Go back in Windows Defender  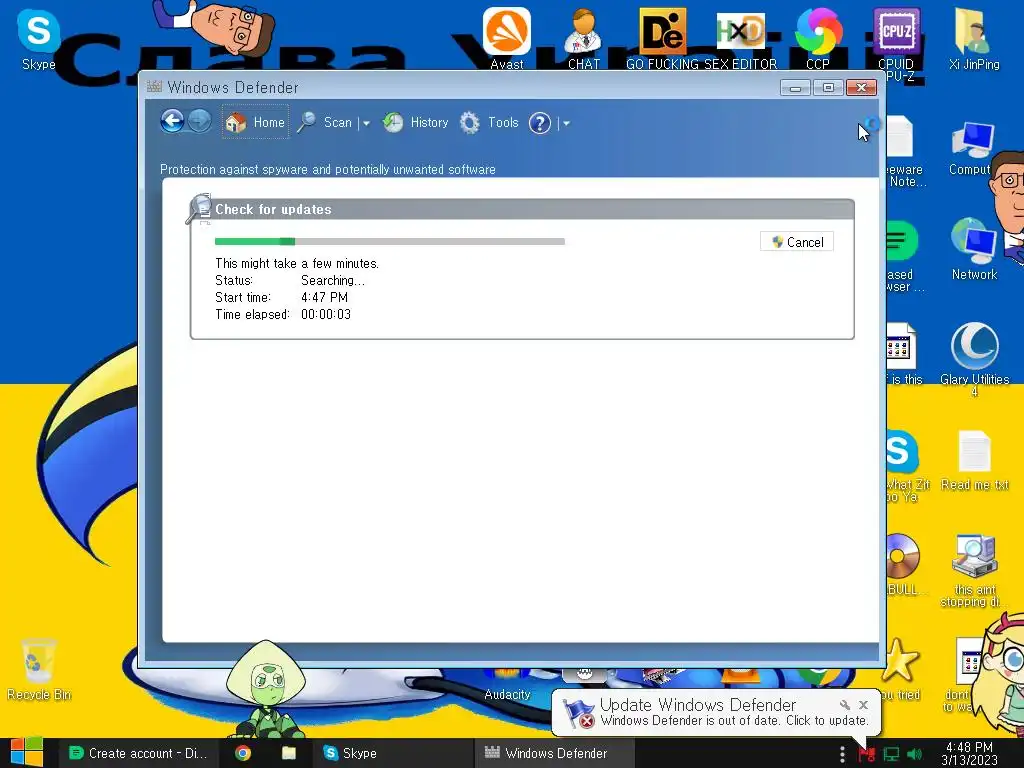[172, 121]
